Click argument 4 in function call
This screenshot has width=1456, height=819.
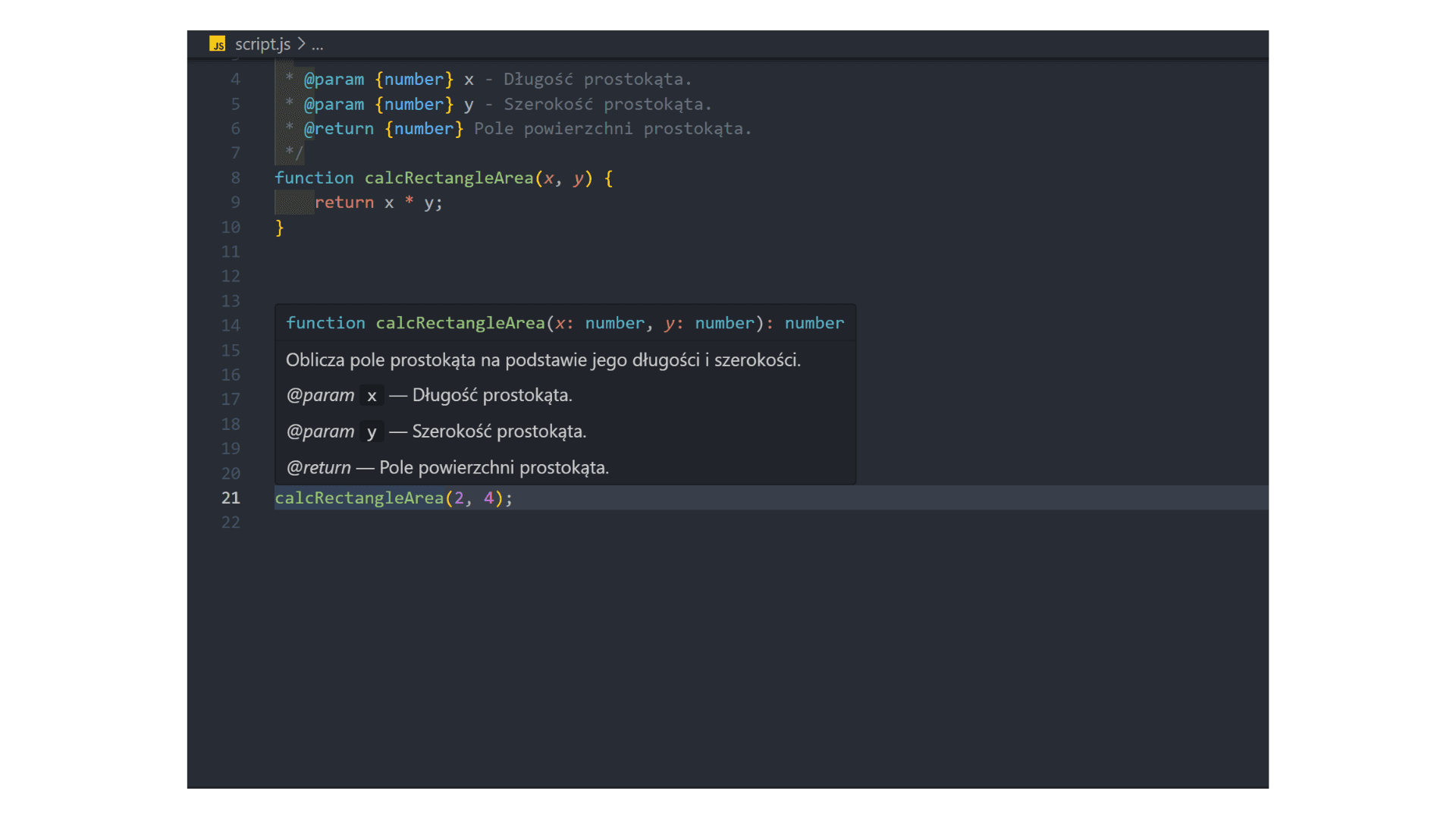[488, 498]
